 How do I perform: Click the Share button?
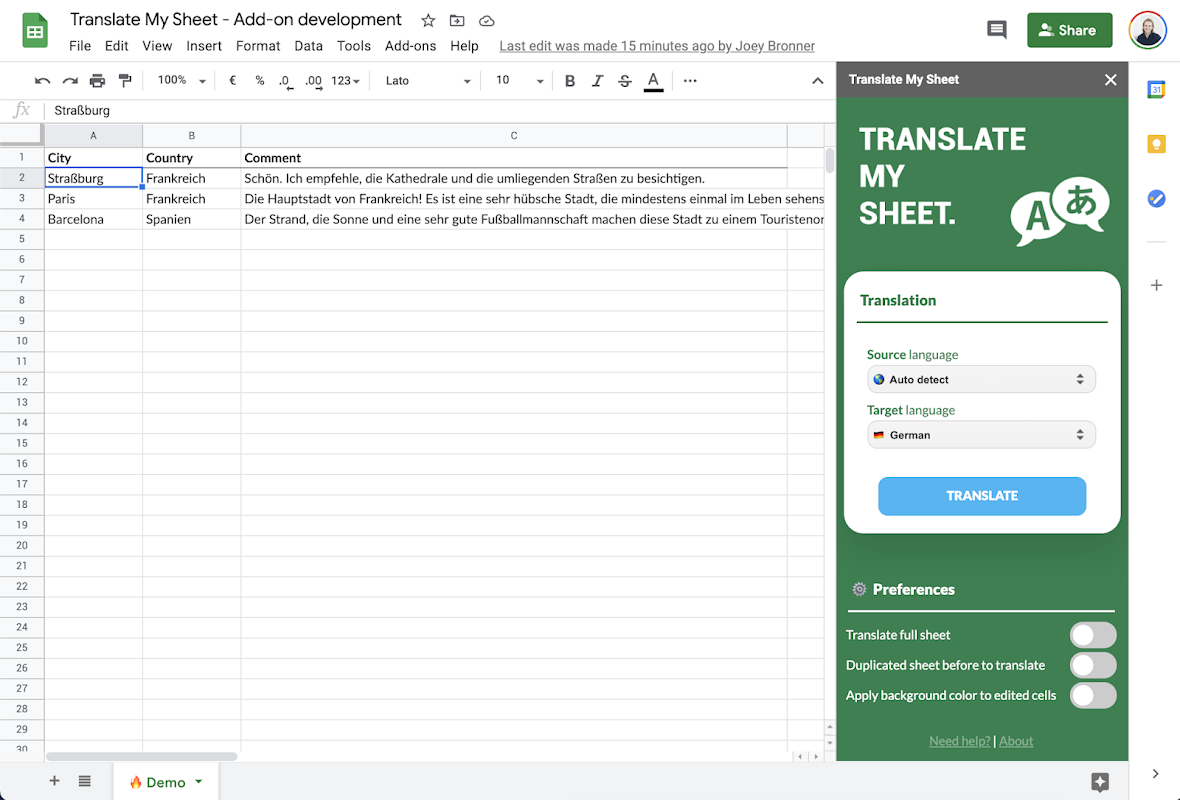(x=1069, y=30)
